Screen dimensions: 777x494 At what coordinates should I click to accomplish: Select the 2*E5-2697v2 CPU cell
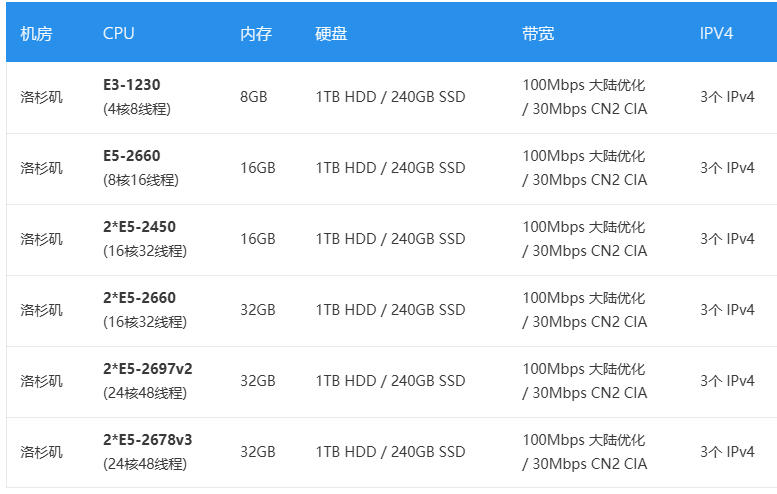click(148, 381)
